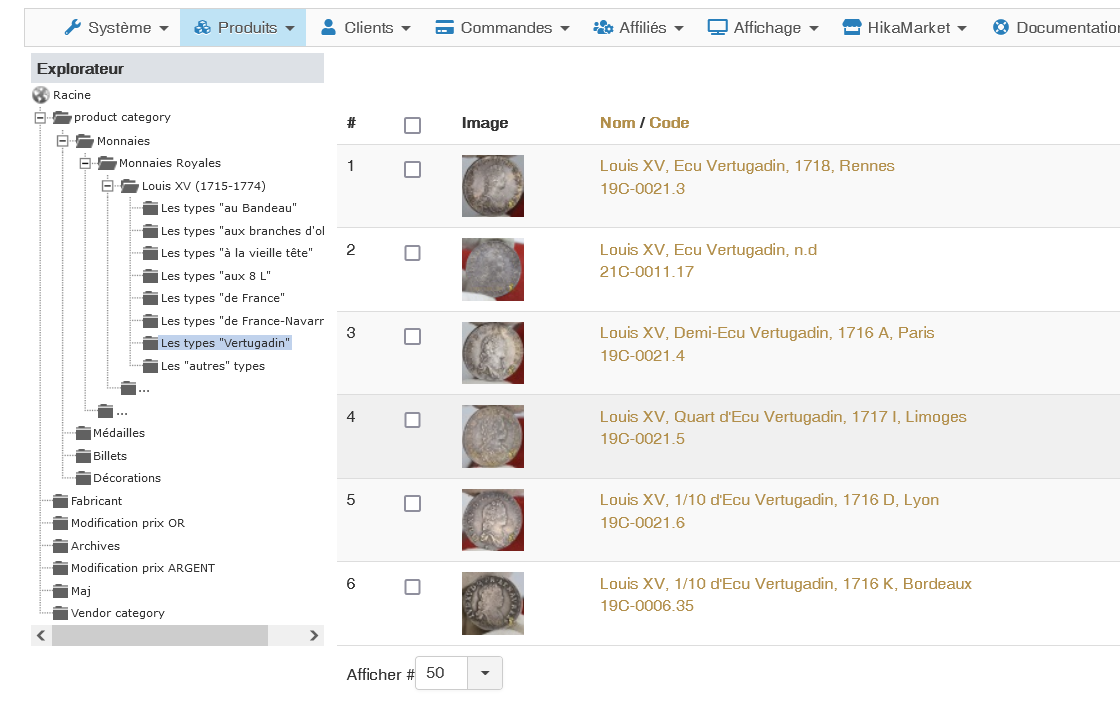1120x701 pixels.
Task: Collapse the Monnaies Royales tree node
Action: click(85, 163)
